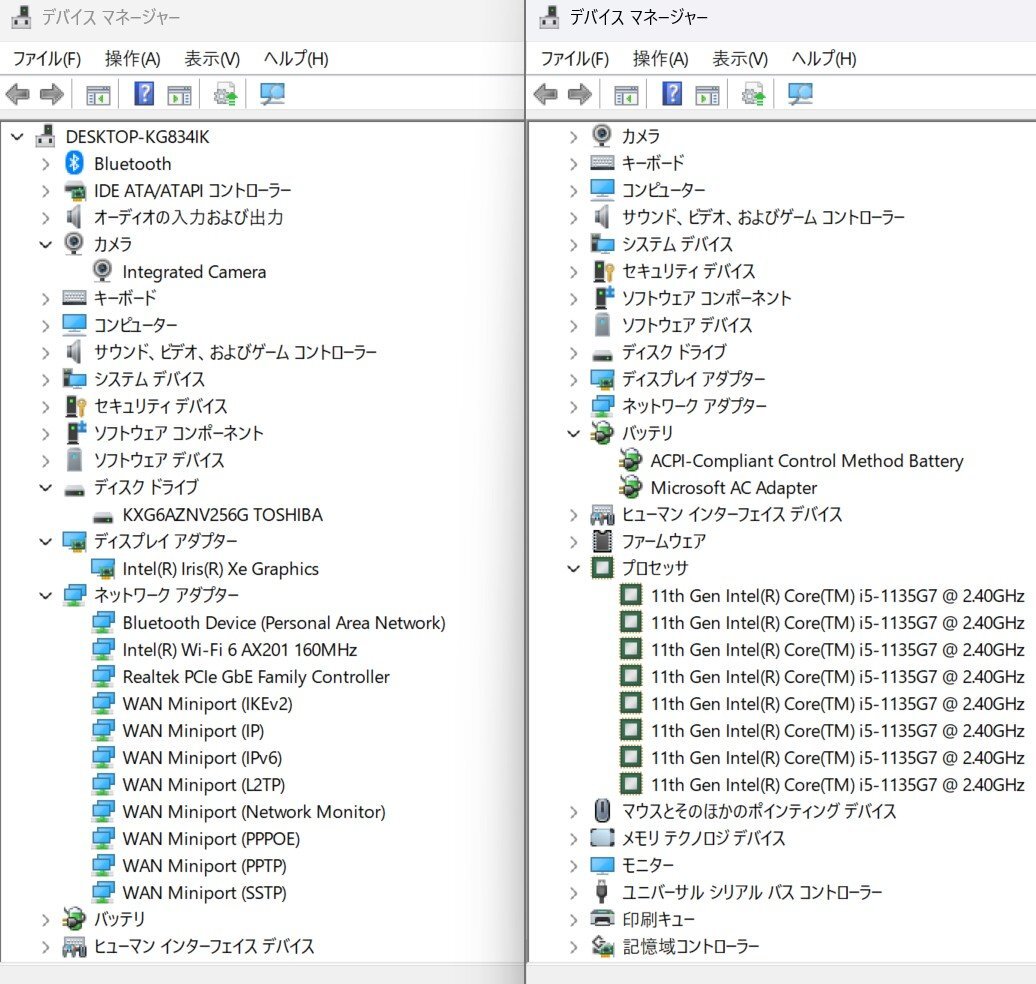Expand the 印刷キュー (print queues) node

coord(573,919)
